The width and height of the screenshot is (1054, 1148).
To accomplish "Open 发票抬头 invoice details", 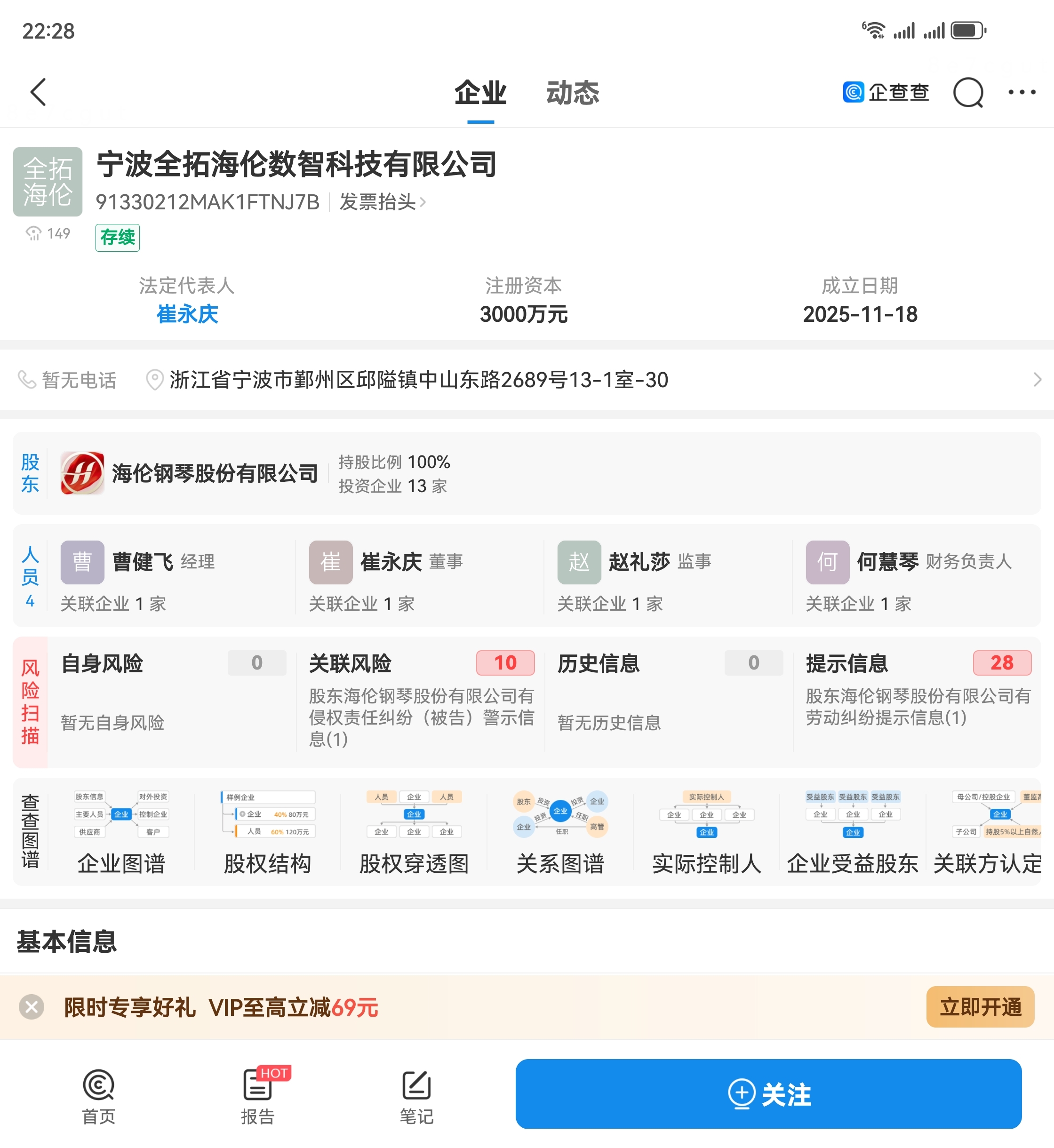I will point(382,202).
